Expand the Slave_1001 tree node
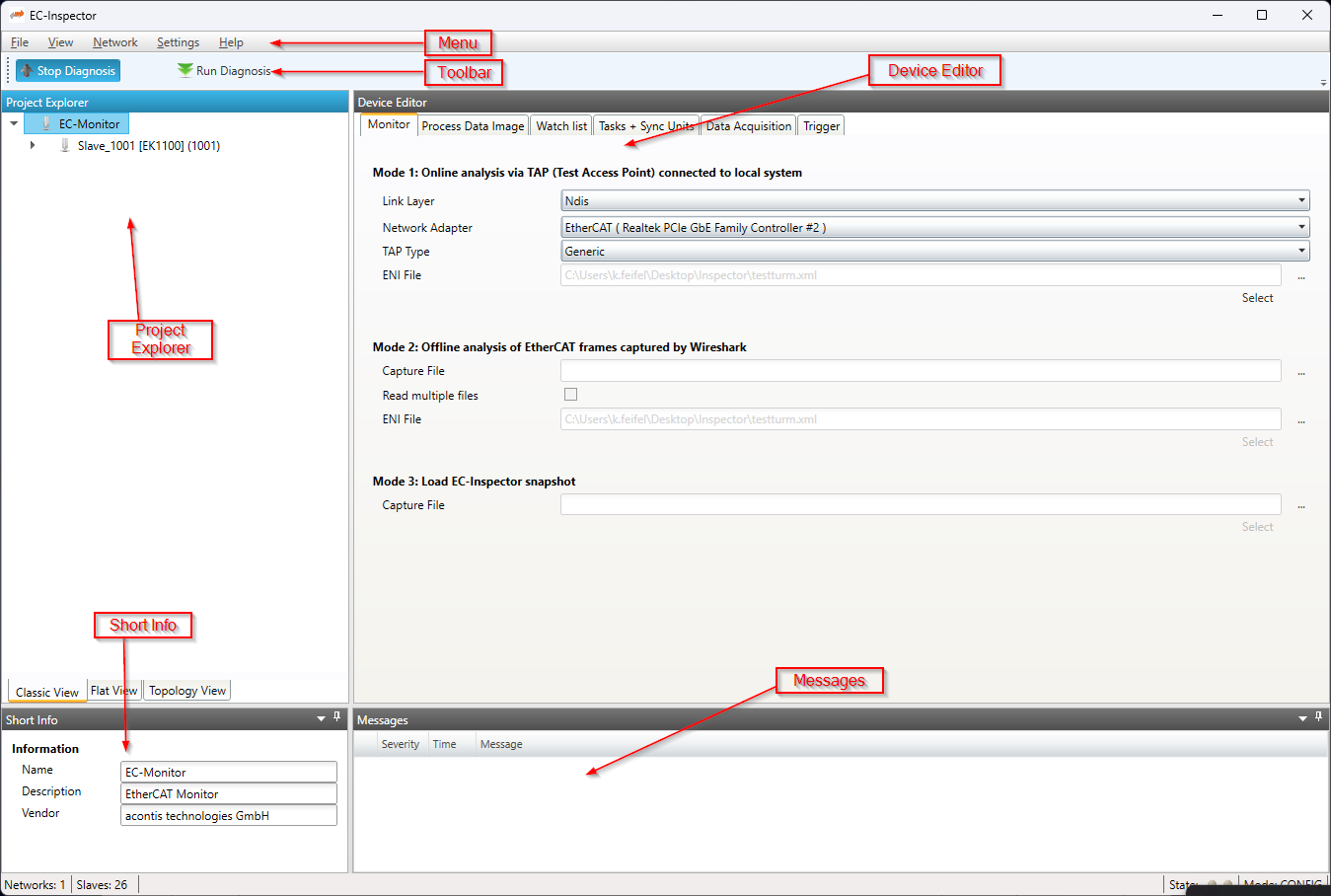1331x896 pixels. coord(33,145)
